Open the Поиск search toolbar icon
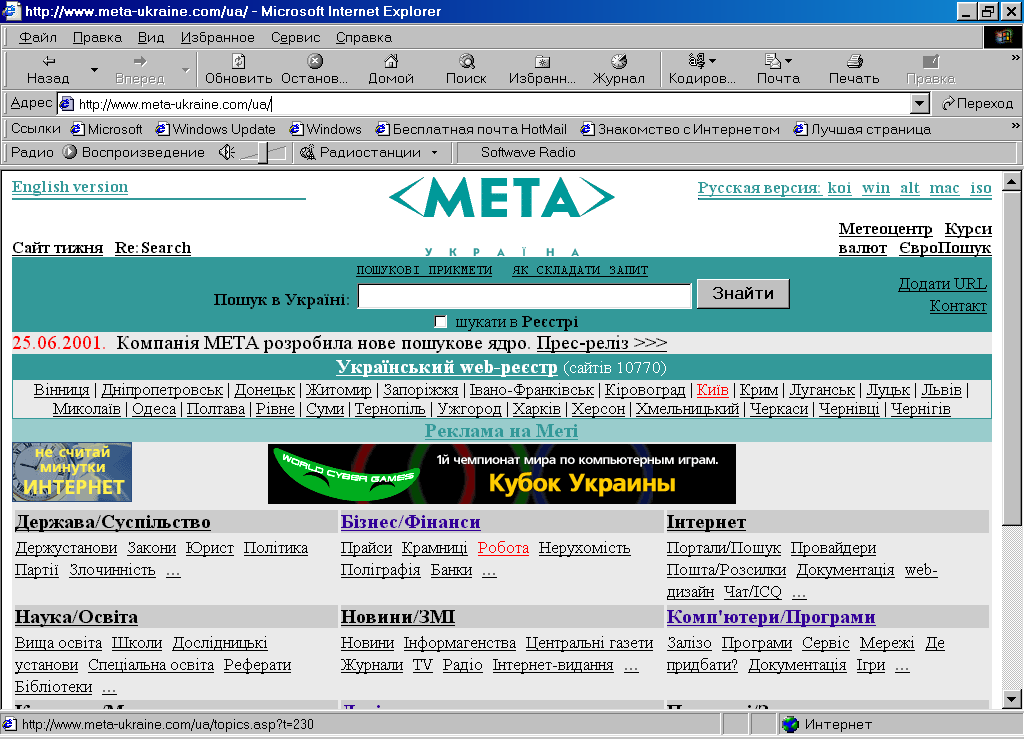 tap(466, 61)
